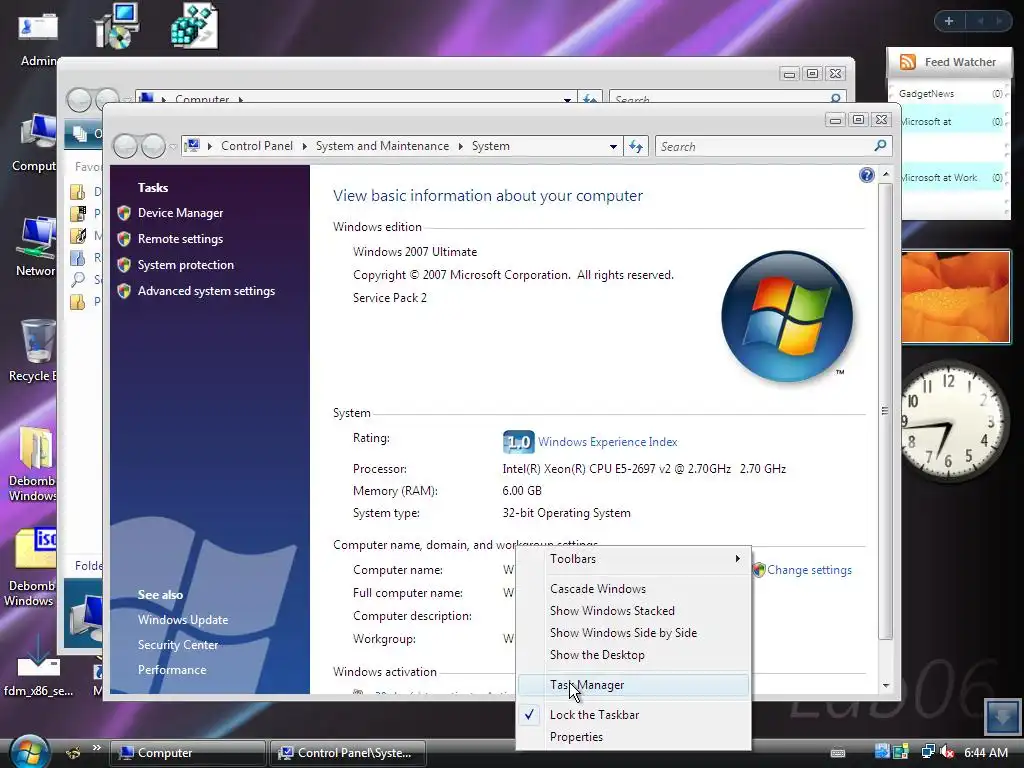Choose Show Windows Side by Side
Screen dimensions: 1024x768
(x=633, y=633)
